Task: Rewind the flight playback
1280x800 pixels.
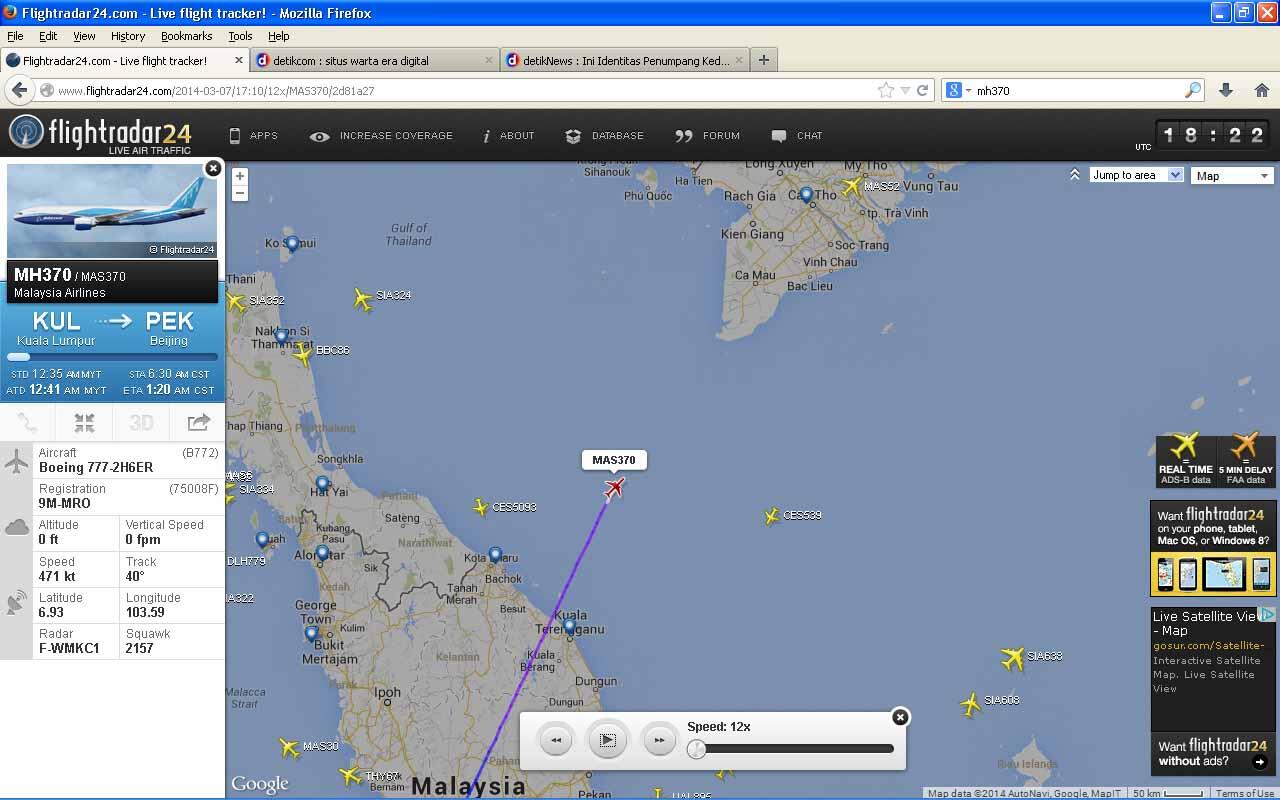Action: pos(556,740)
